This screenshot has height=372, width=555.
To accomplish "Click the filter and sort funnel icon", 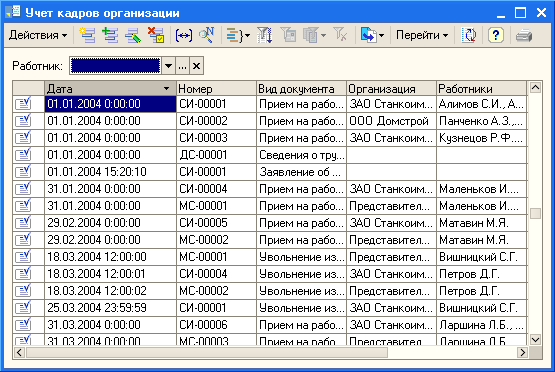I will pos(265,35).
